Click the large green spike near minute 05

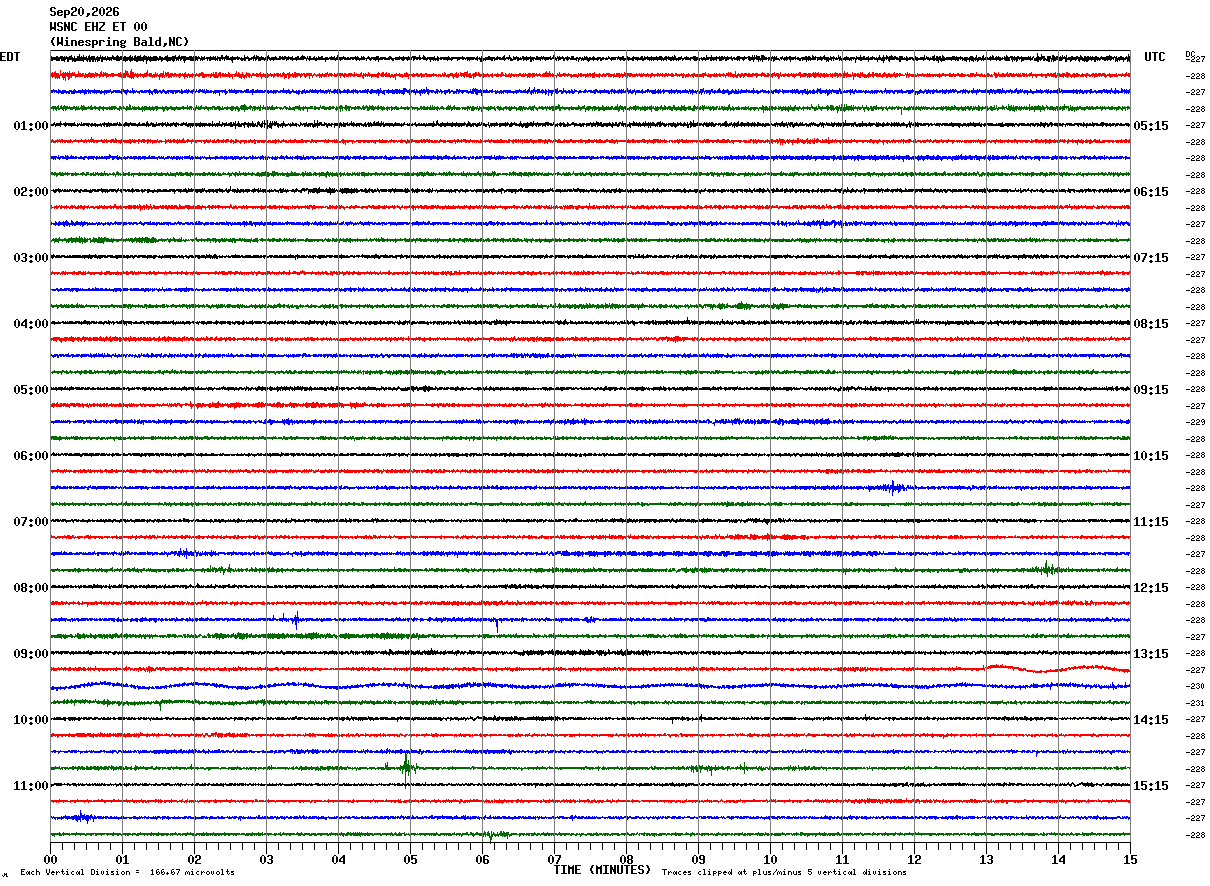click(x=406, y=767)
